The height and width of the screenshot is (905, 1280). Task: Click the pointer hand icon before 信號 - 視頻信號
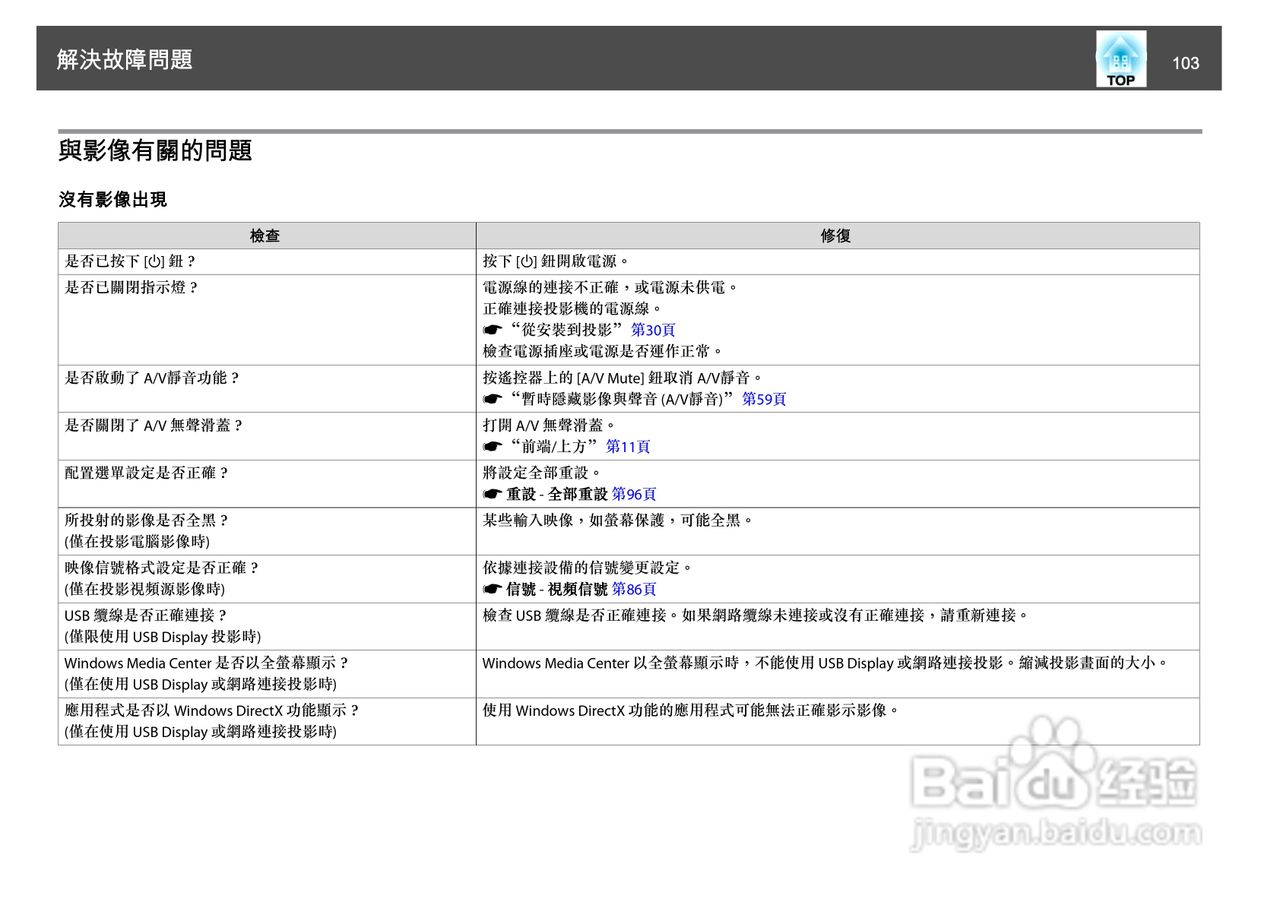491,589
